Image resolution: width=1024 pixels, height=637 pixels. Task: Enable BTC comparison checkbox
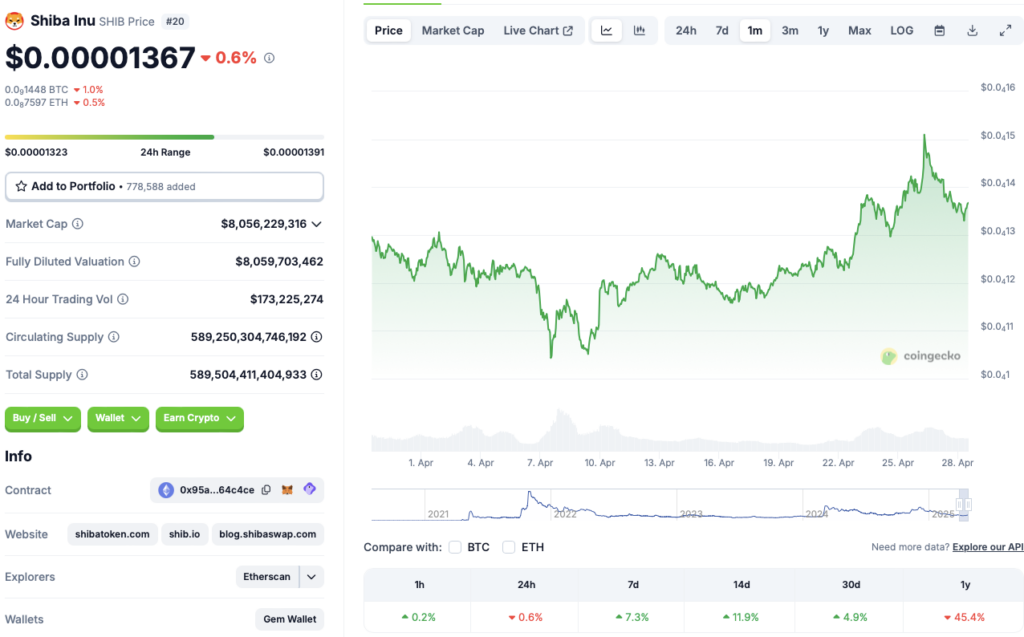(x=455, y=547)
